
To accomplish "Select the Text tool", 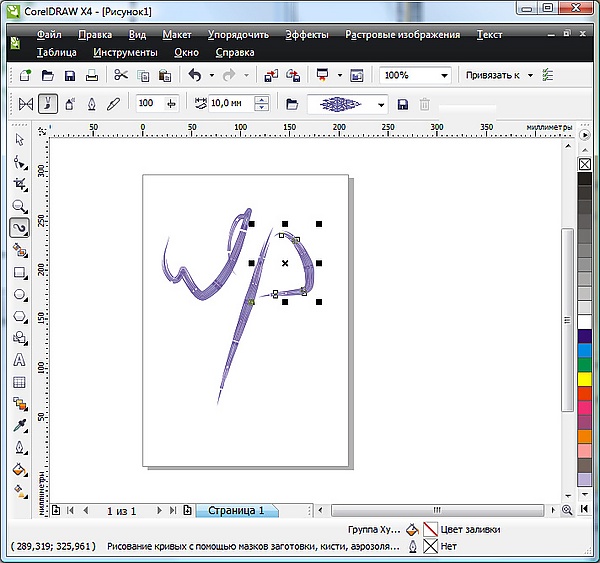I will 19,360.
